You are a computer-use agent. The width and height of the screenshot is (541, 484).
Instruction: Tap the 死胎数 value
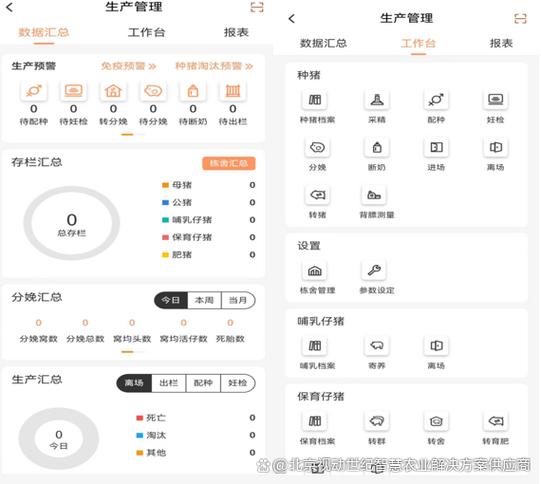230,323
